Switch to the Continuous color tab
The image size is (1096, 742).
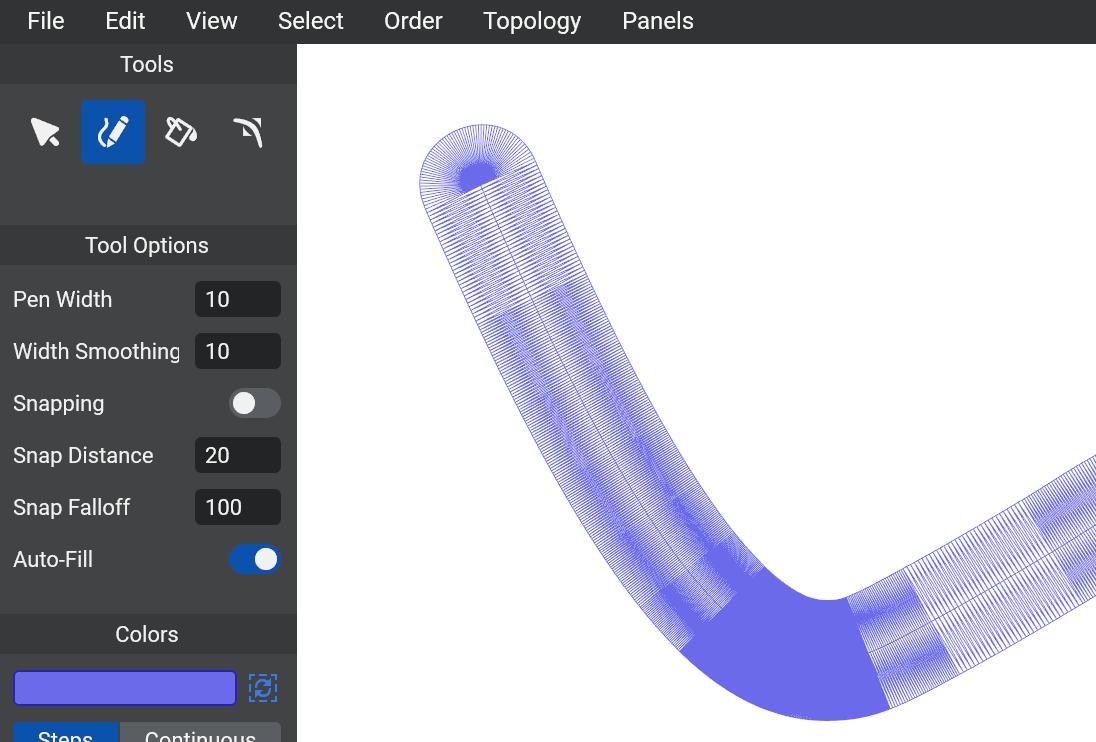coord(200,732)
